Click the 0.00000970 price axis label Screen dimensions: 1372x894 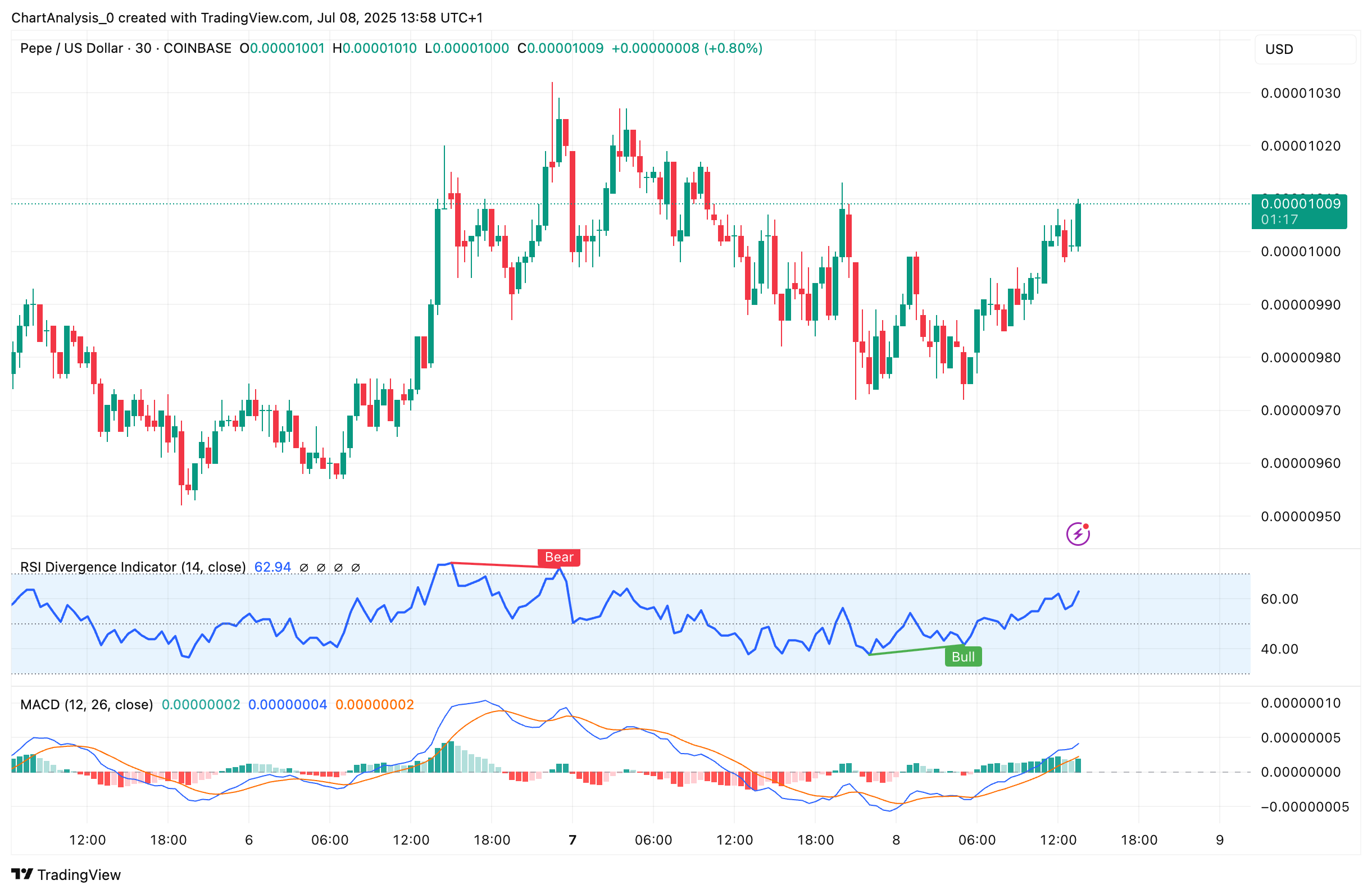1301,410
